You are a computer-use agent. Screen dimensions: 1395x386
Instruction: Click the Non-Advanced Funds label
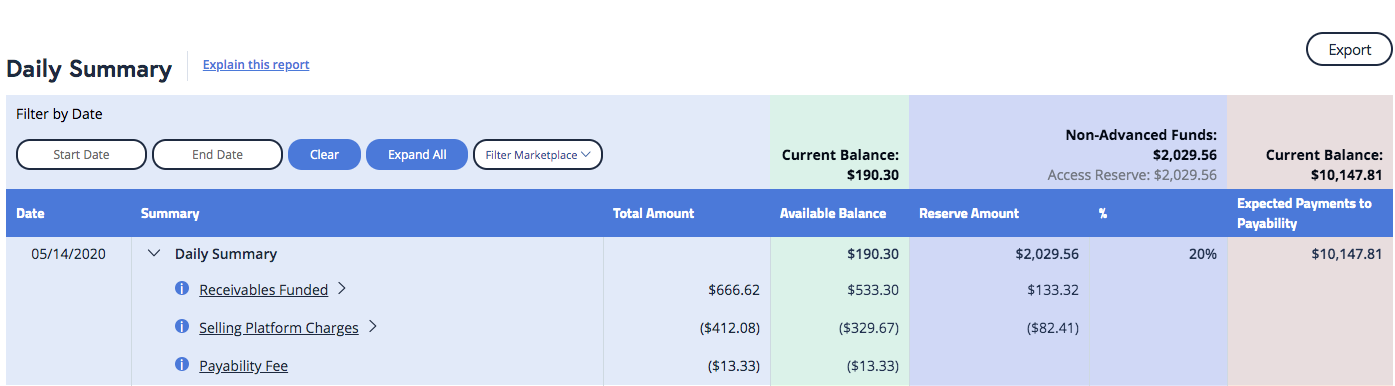[x=1141, y=135]
